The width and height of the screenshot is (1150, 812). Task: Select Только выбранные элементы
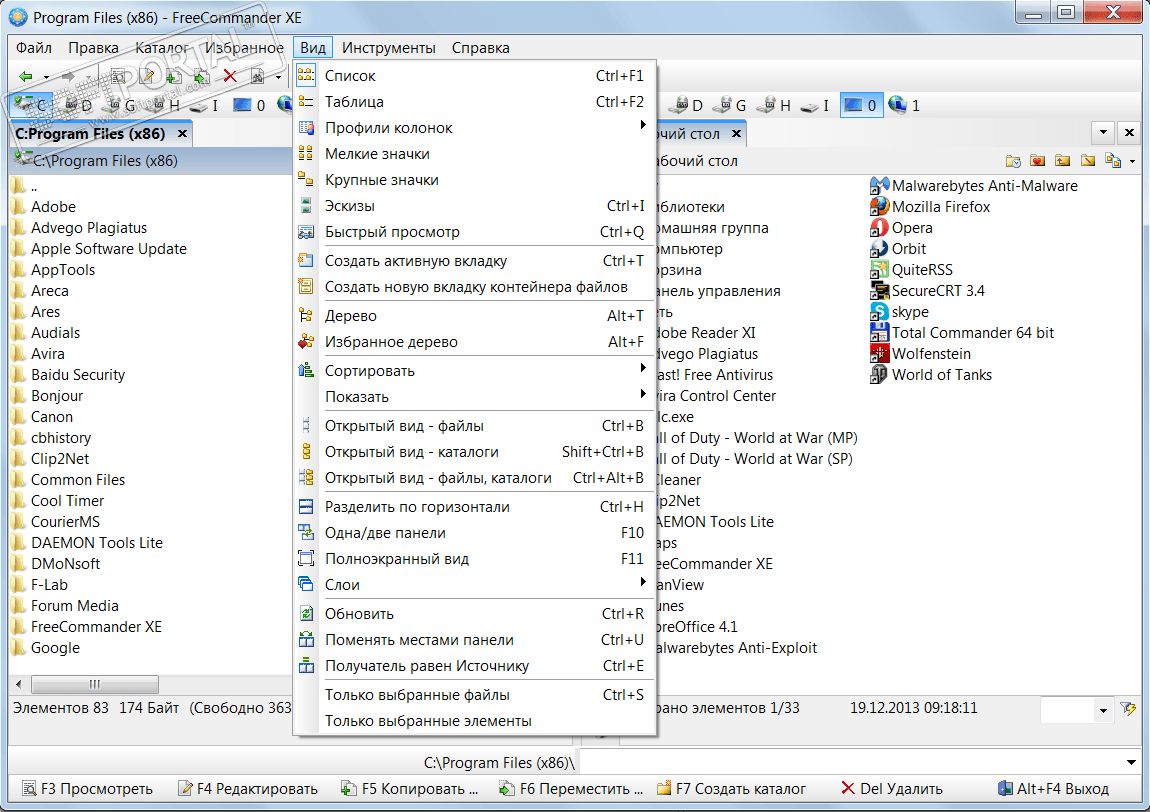click(474, 721)
